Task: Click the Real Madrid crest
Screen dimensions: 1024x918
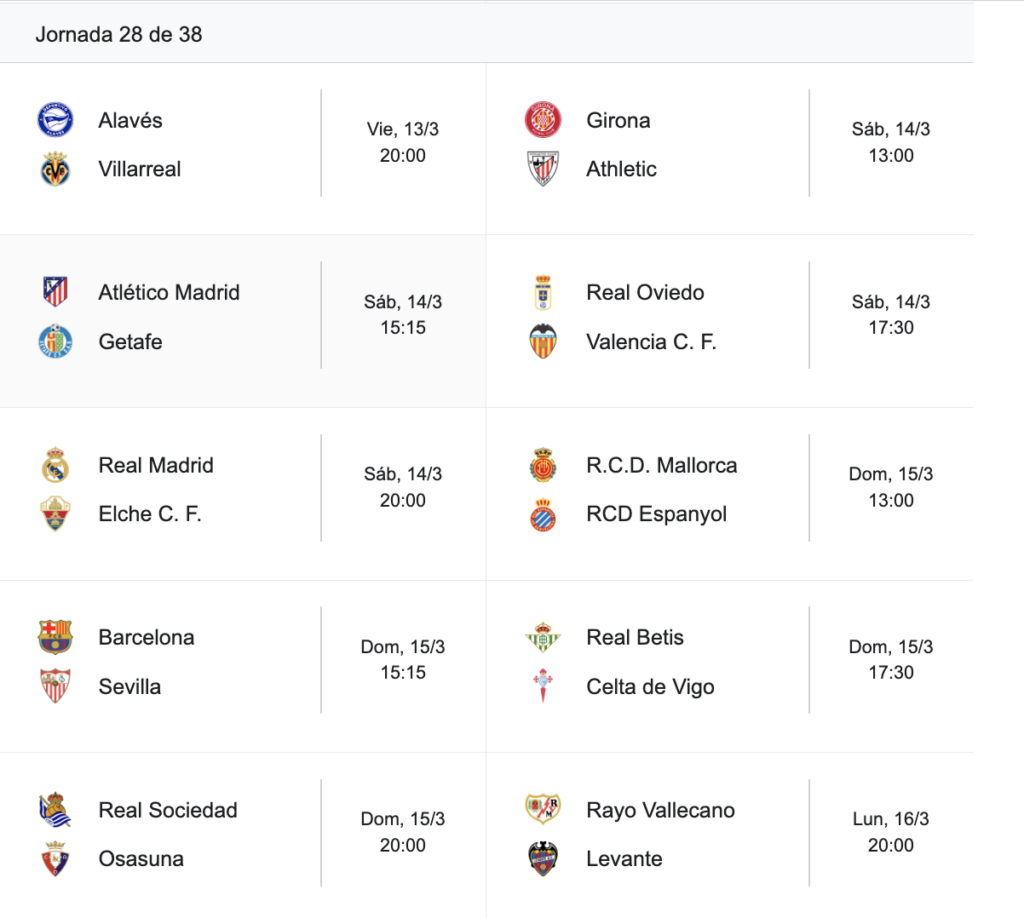Action: 55,465
